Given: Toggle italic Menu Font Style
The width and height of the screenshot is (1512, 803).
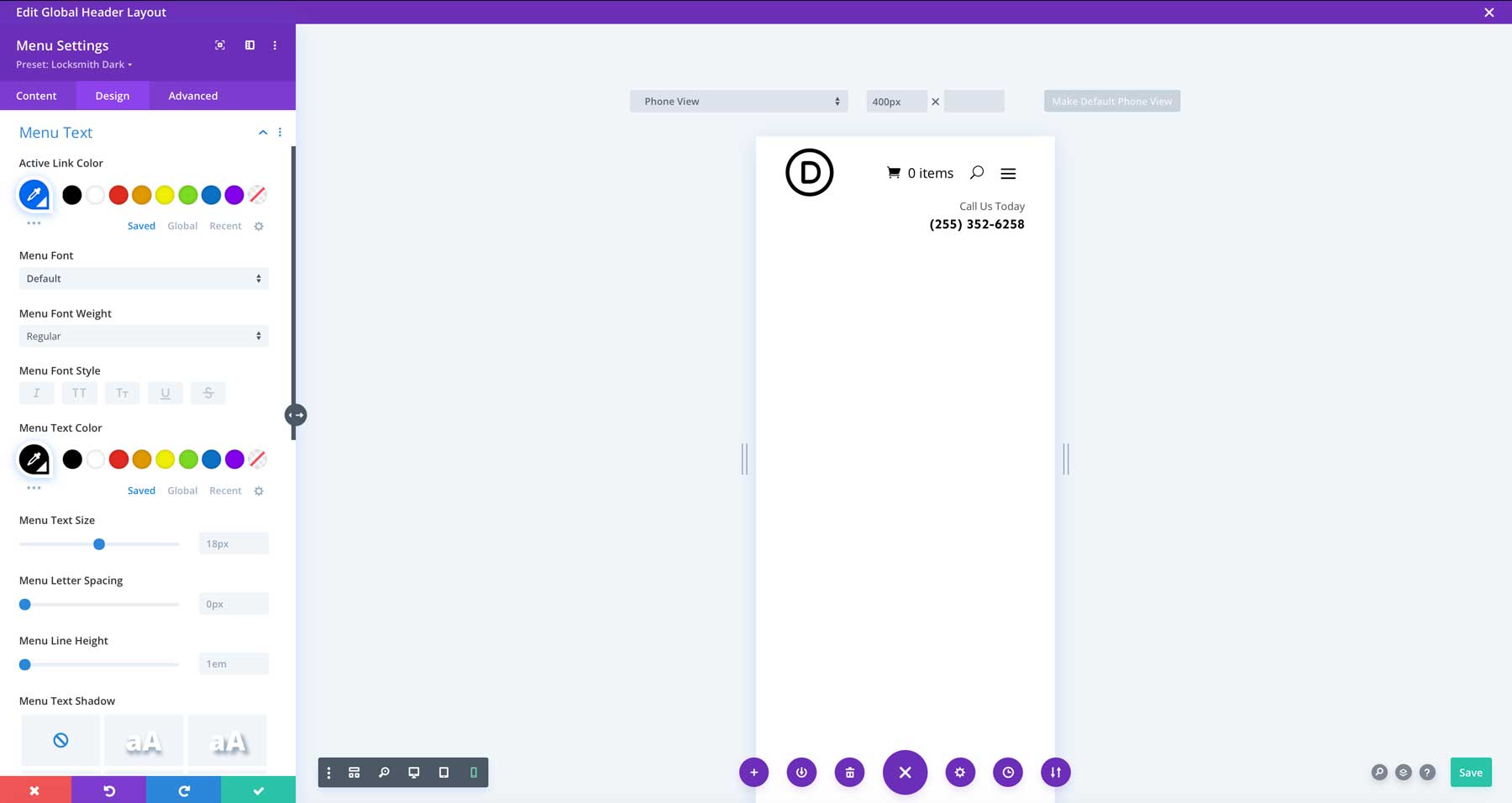Looking at the screenshot, I should tap(36, 392).
